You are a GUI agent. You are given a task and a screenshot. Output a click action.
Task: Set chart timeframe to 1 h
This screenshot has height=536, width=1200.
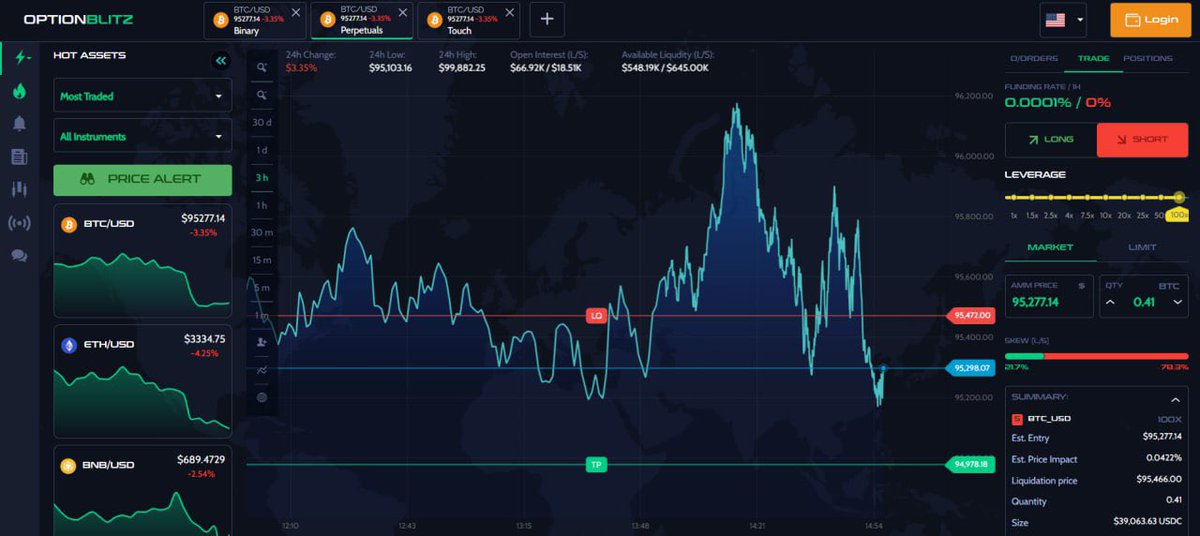pyautogui.click(x=262, y=205)
